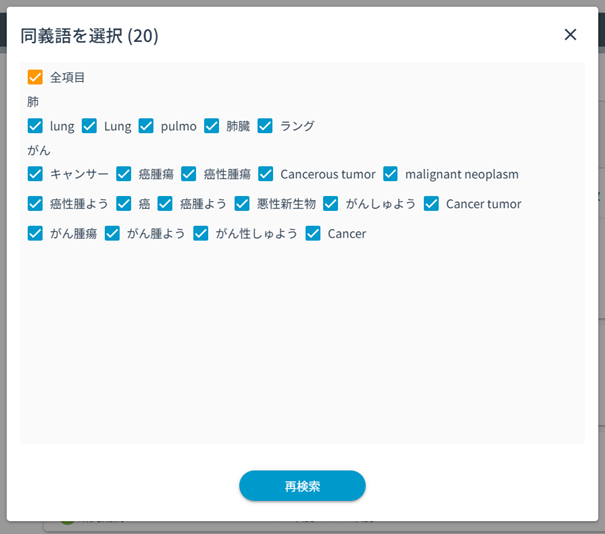
Task: Deselect malignant neoplasm synonym
Action: tap(391, 174)
